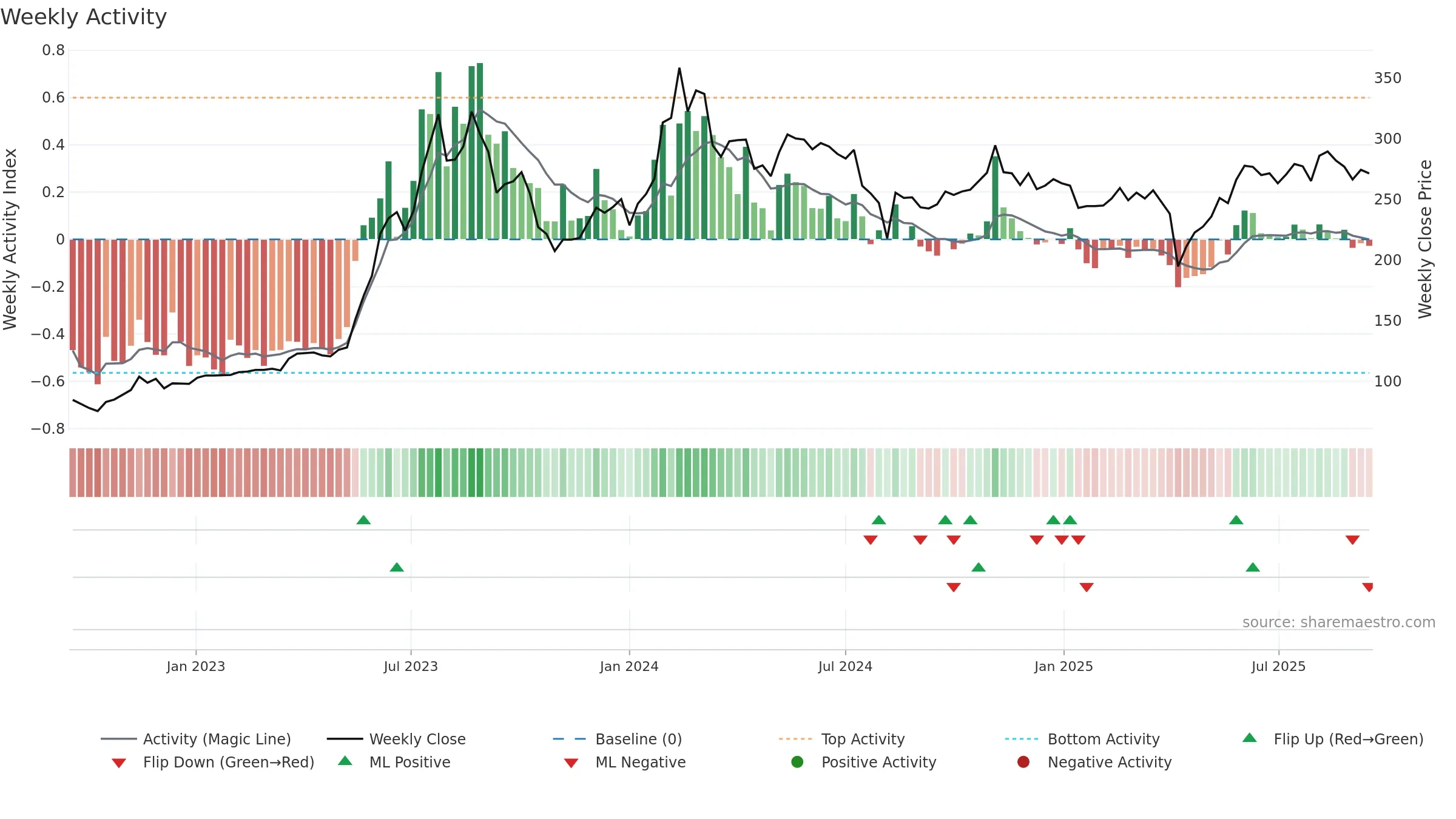The image size is (1456, 819).
Task: Click ML Negative legend triangle icon
Action: pyautogui.click(x=571, y=763)
